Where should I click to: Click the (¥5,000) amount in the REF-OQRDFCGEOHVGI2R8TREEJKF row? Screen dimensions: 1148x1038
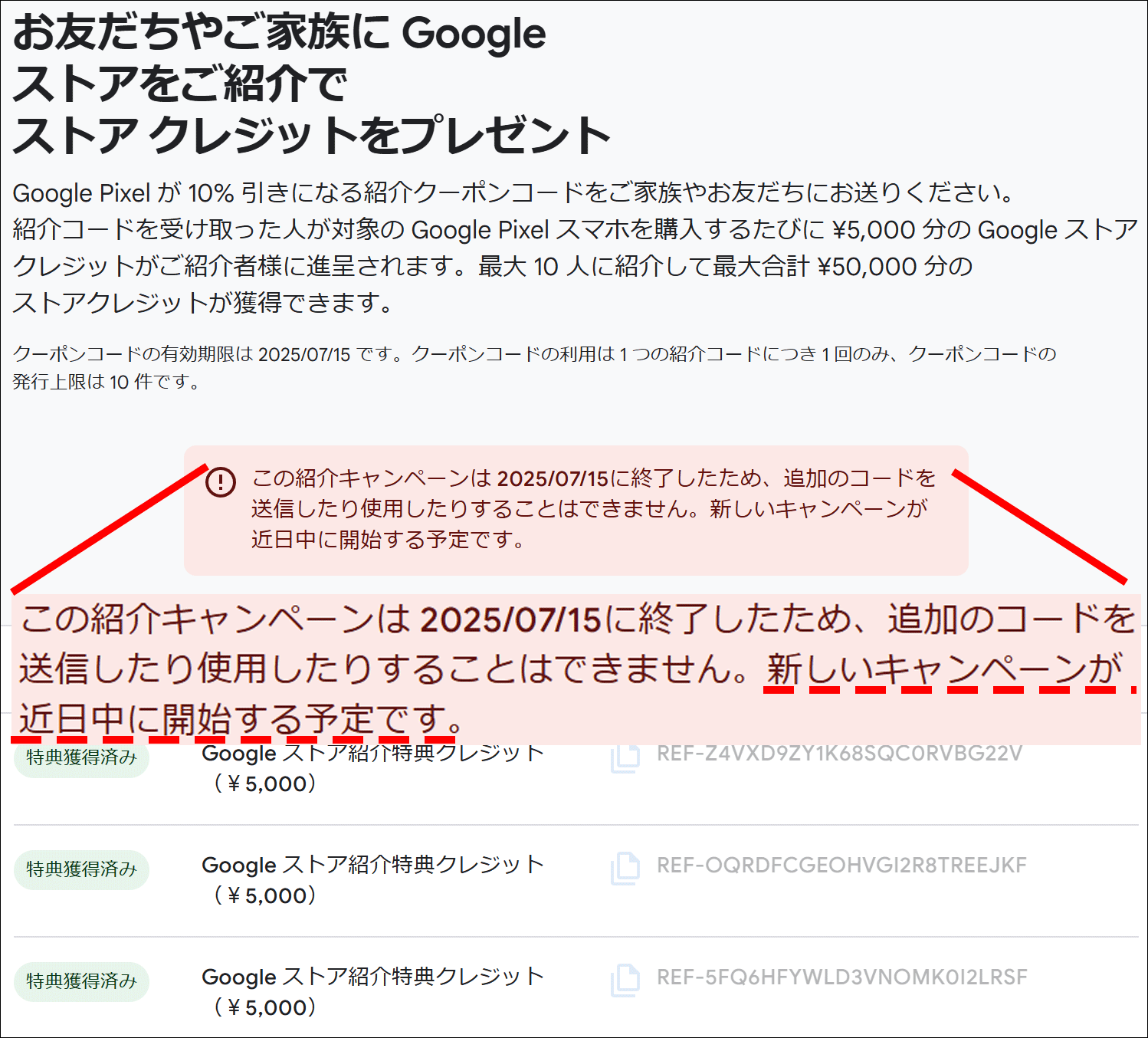point(264,895)
